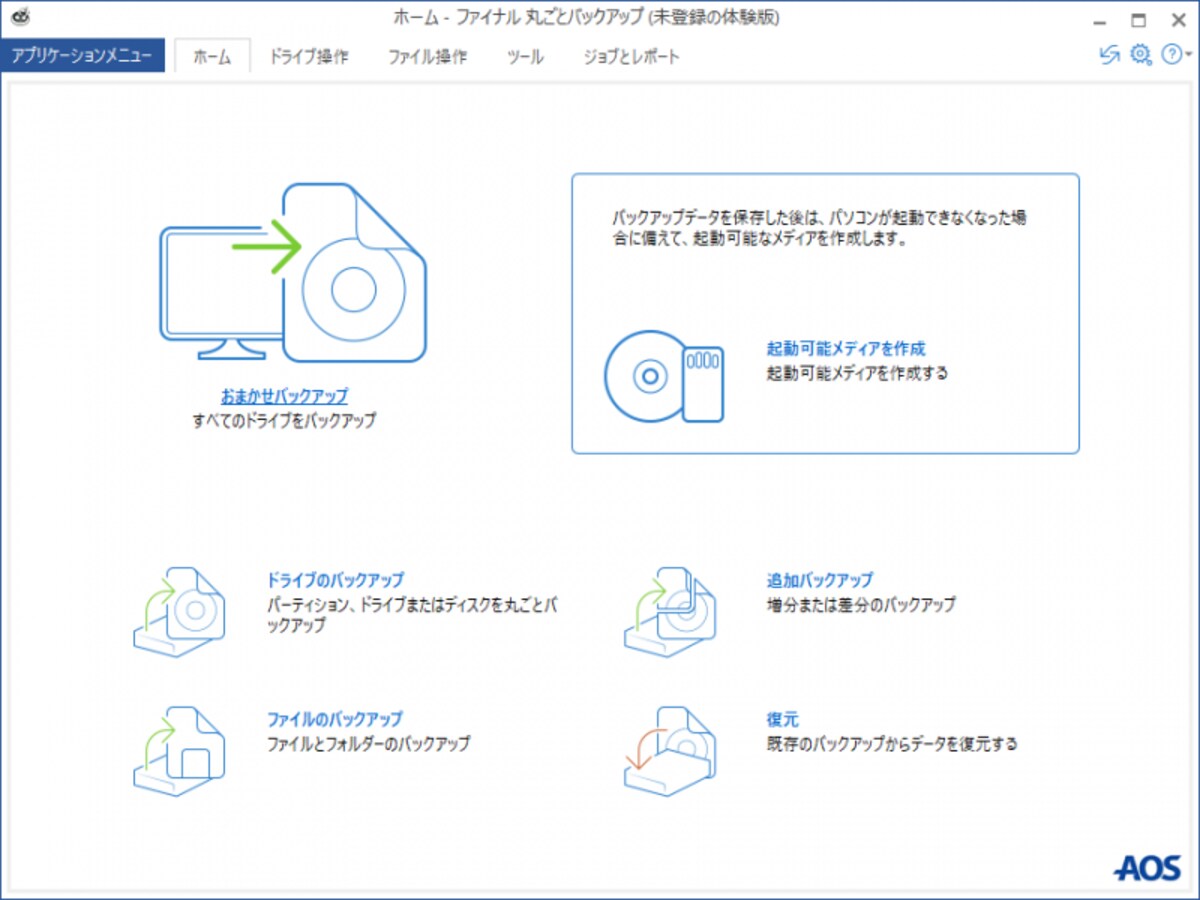Screen dimensions: 1200x900
Task: Click the refresh arrows icon in top right
Action: (1109, 56)
